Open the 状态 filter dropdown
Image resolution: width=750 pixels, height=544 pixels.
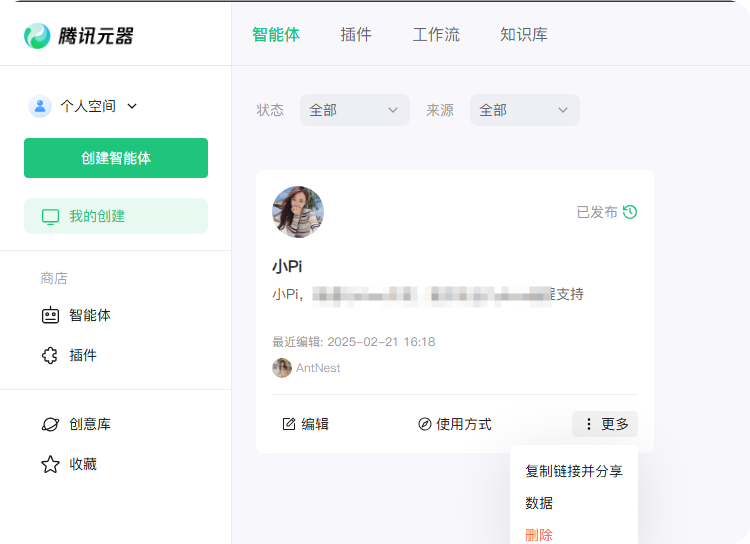coord(354,110)
